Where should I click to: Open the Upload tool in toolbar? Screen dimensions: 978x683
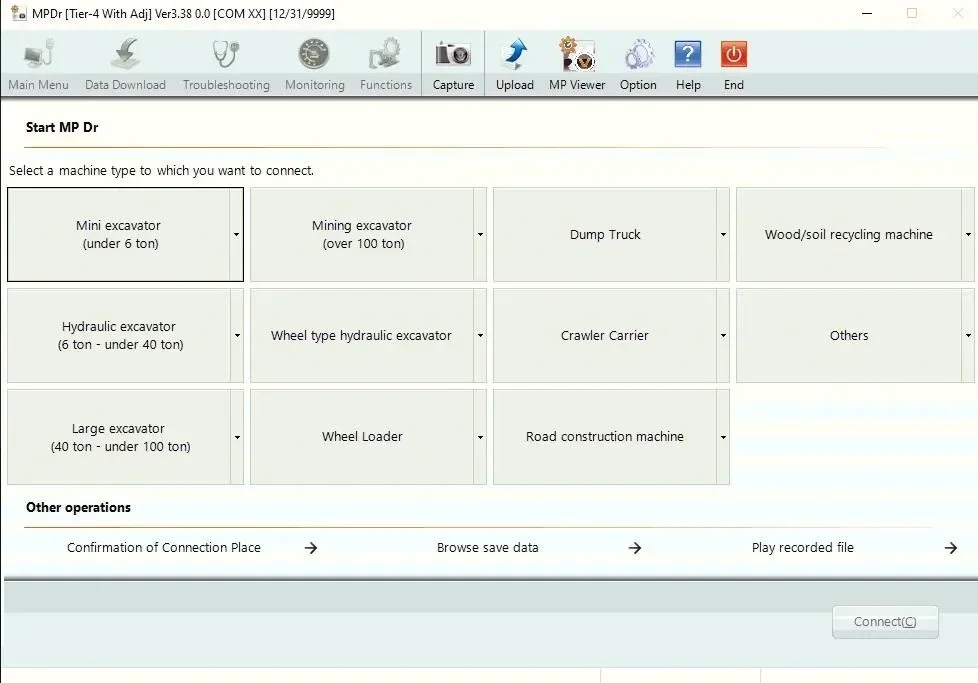[x=514, y=55]
